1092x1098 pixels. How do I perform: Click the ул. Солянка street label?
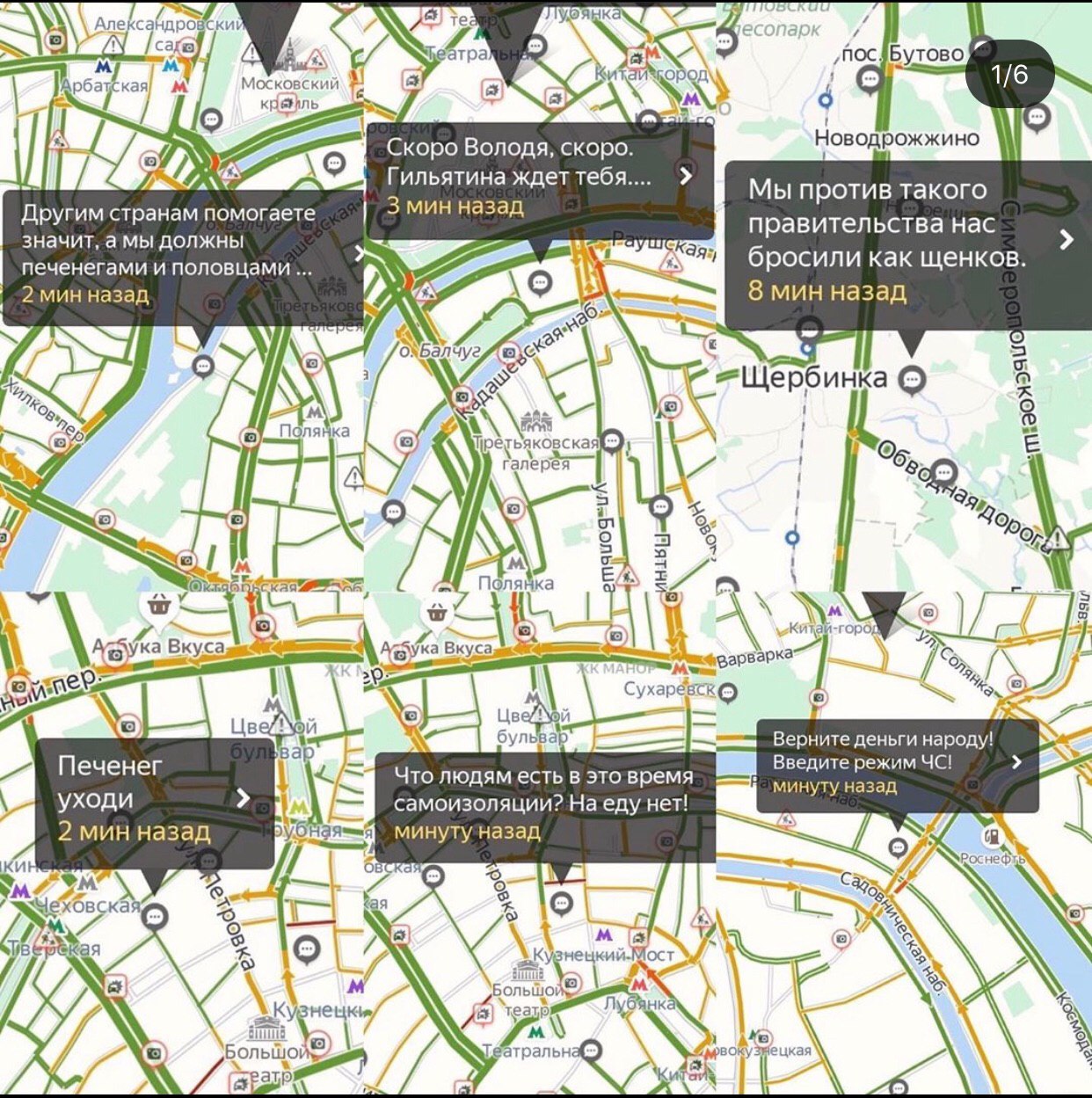click(955, 662)
